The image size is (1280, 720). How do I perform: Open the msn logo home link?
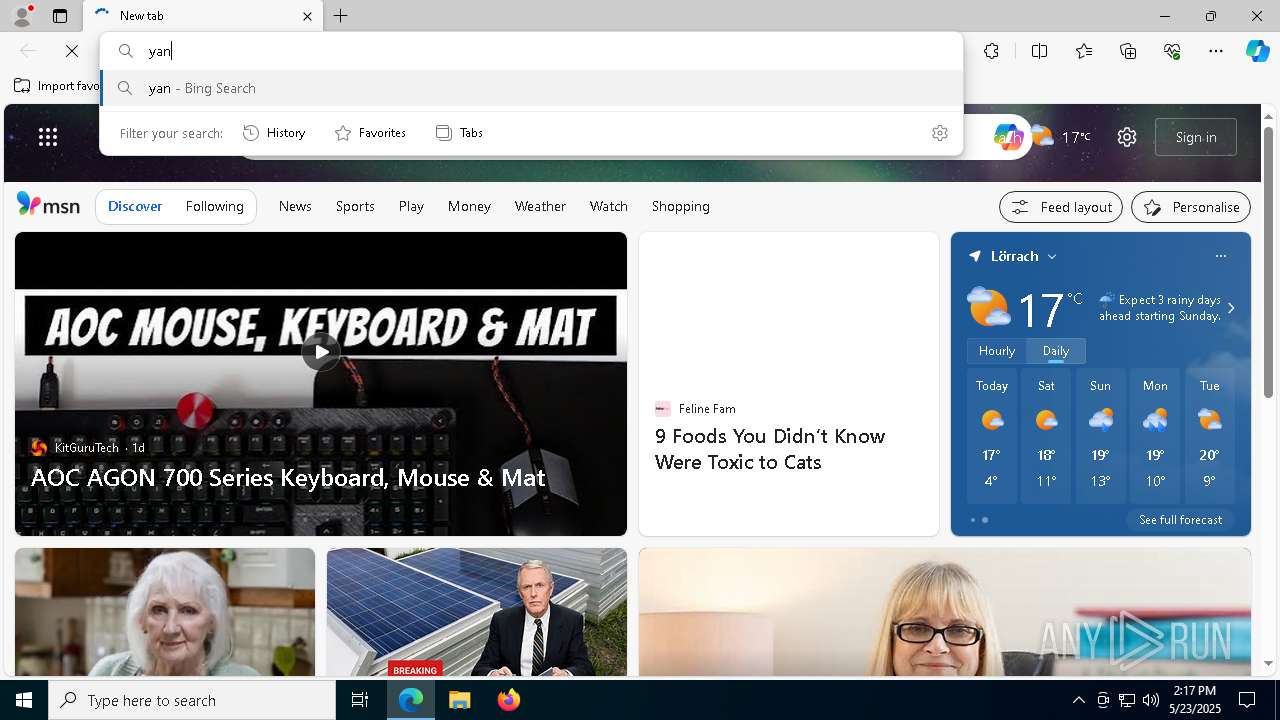click(x=48, y=205)
